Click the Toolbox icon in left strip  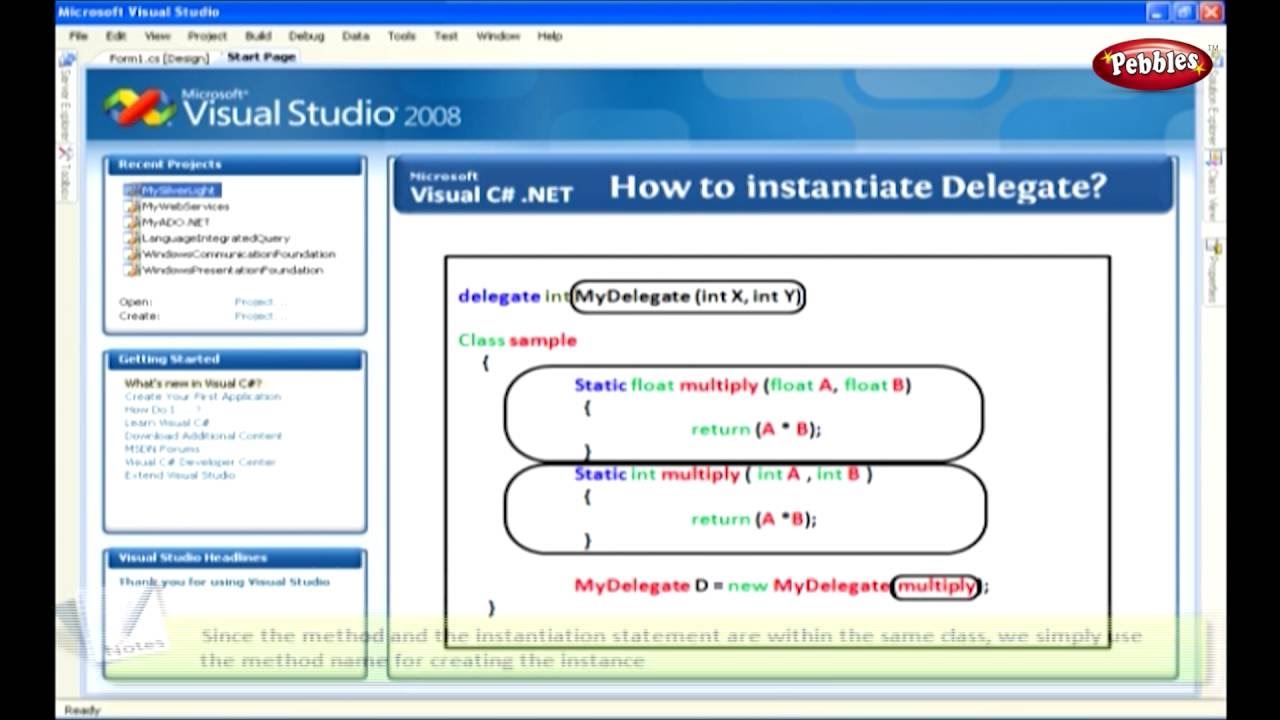point(65,153)
